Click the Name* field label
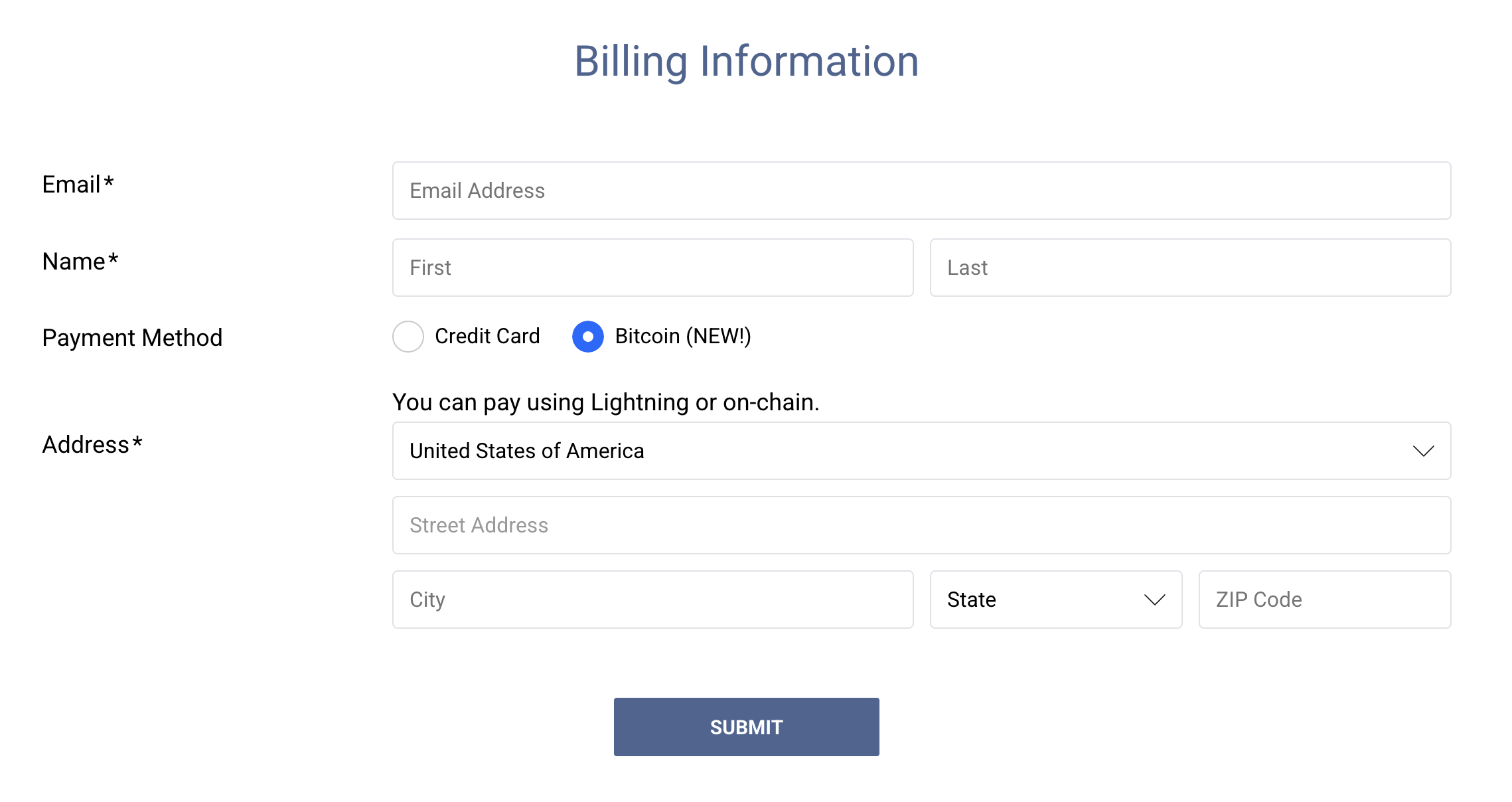 pos(80,262)
